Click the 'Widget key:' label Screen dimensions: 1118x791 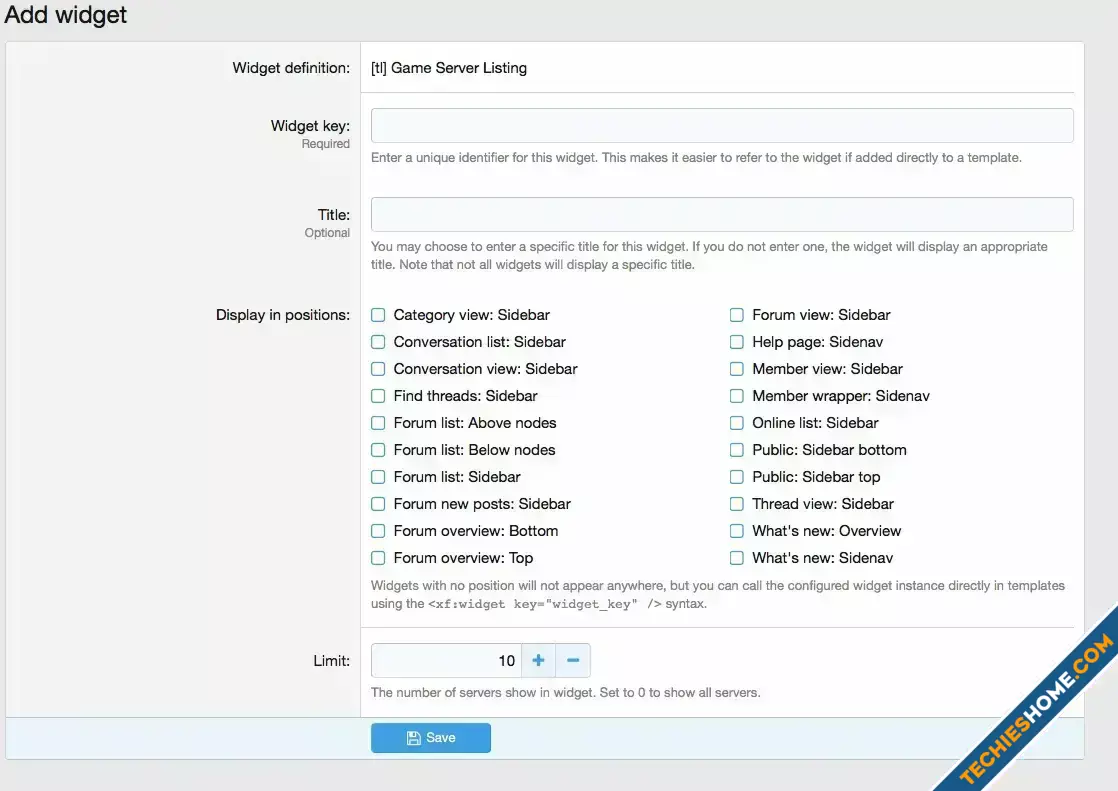point(310,126)
